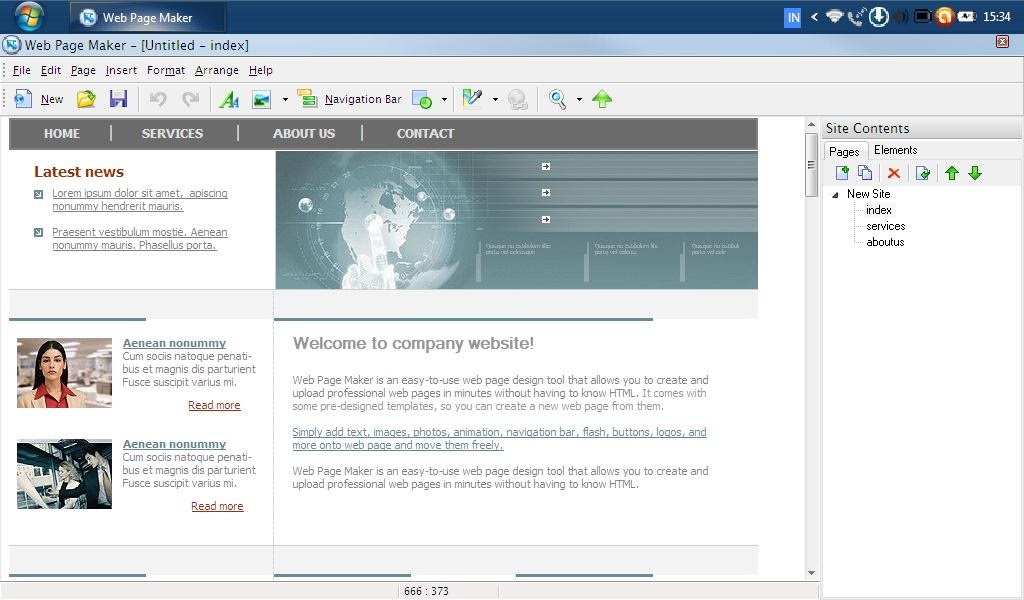1024x600 pixels.
Task: Move page up with green up arrow
Action: pyautogui.click(x=952, y=173)
